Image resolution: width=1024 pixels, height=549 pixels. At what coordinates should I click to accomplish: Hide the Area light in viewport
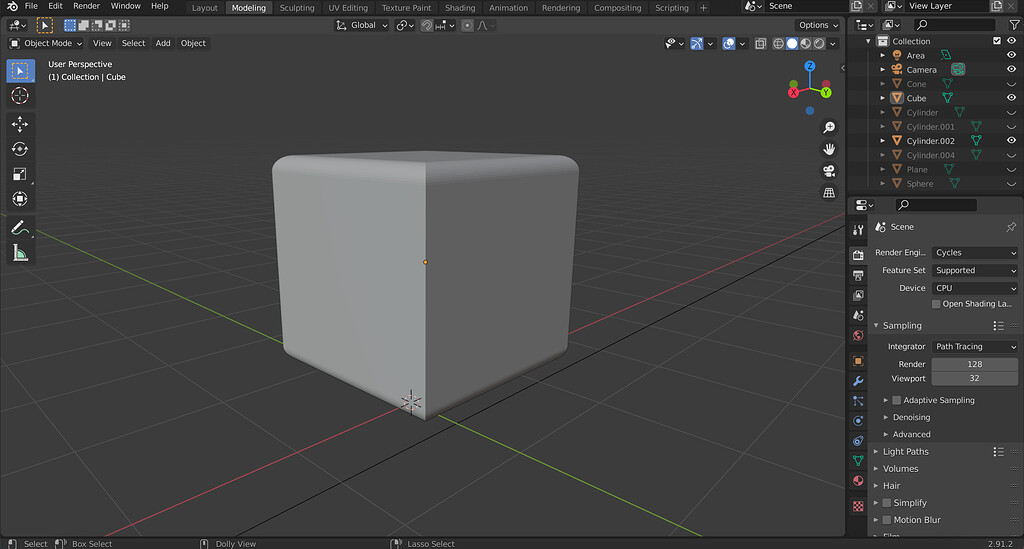tap(1011, 55)
